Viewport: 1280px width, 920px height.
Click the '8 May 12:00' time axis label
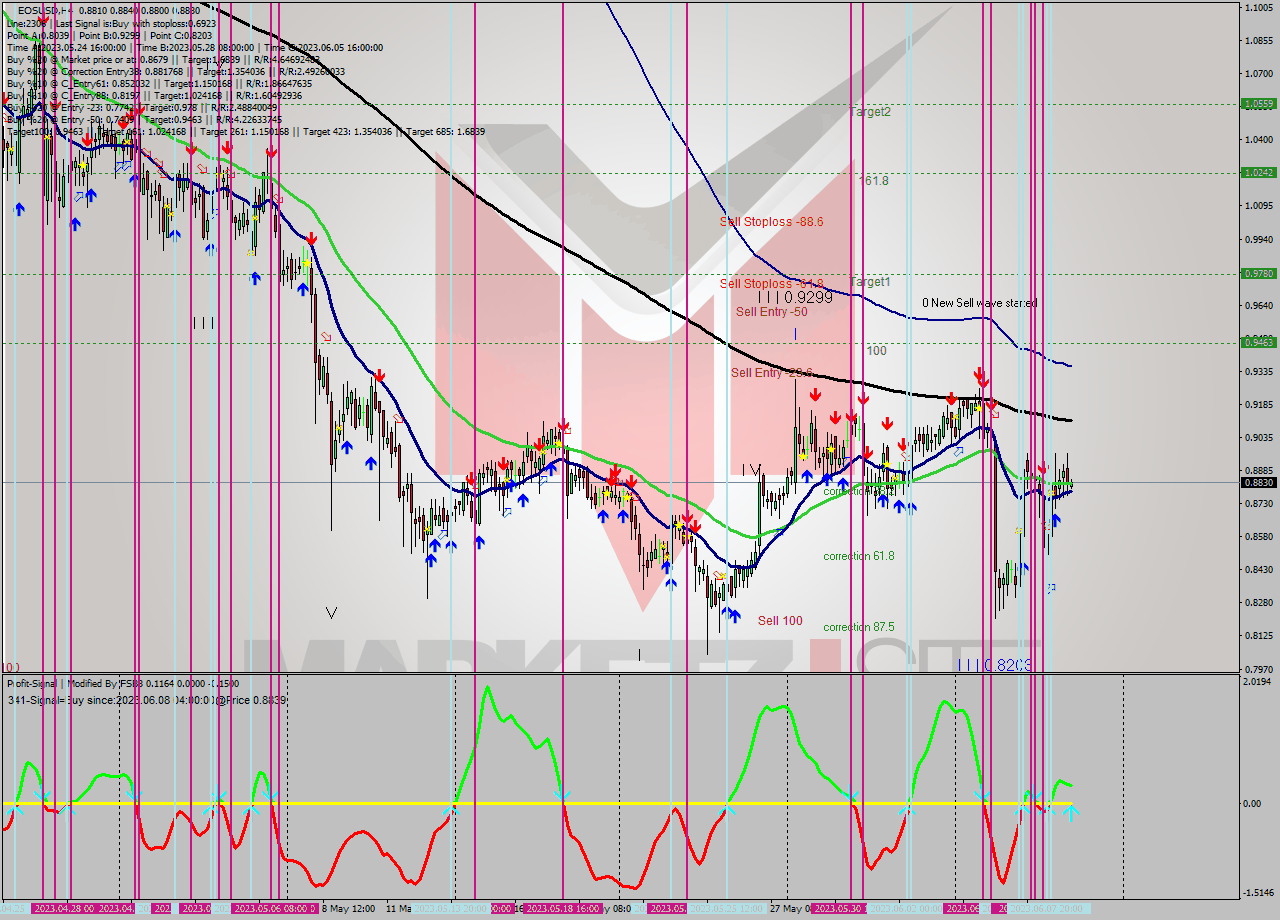pos(348,909)
